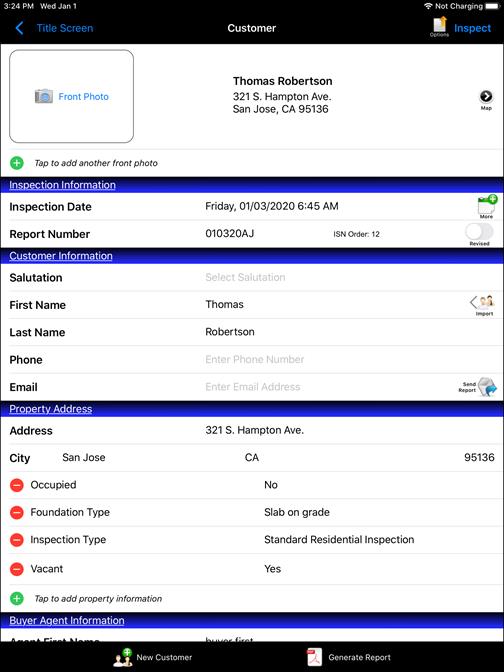
Task: Tap the front photo thumbnail frame
Action: 72,96
